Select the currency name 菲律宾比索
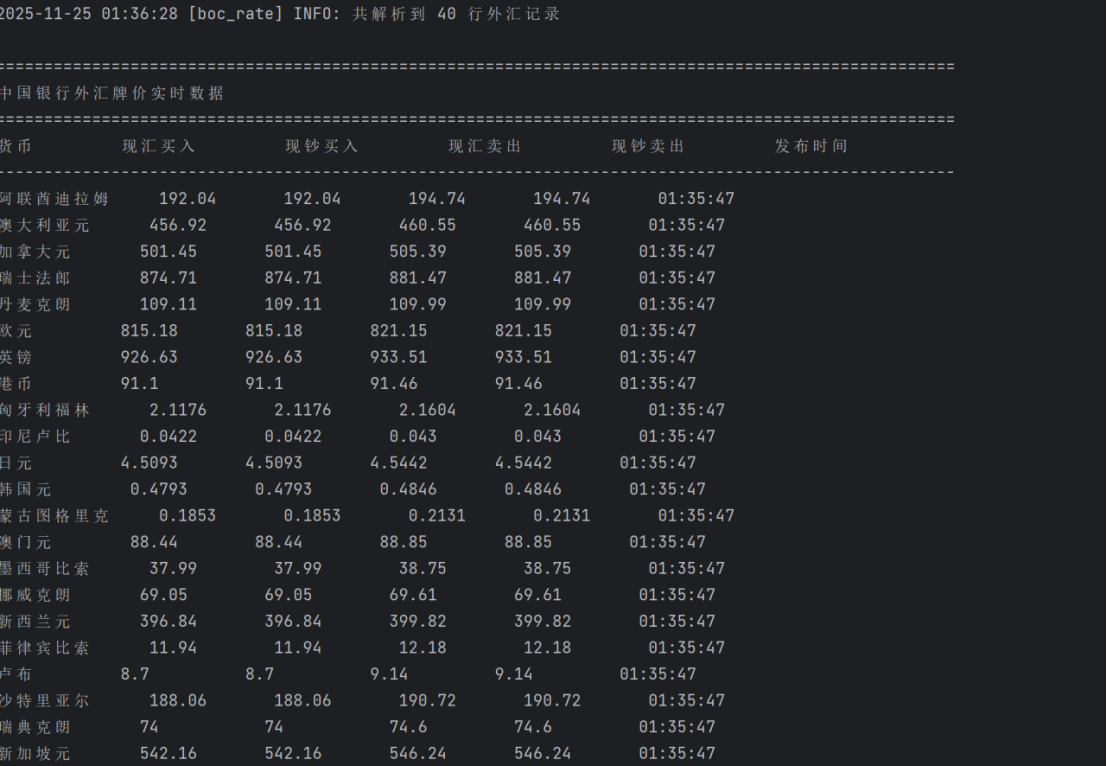Screen dimensions: 1107x766 pyautogui.click(x=44, y=647)
